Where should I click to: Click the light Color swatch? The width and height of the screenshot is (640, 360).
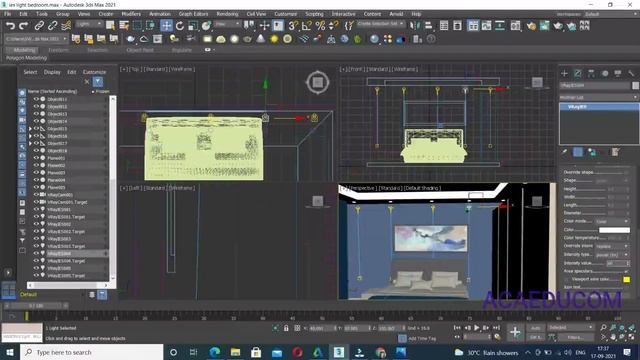tap(614, 230)
